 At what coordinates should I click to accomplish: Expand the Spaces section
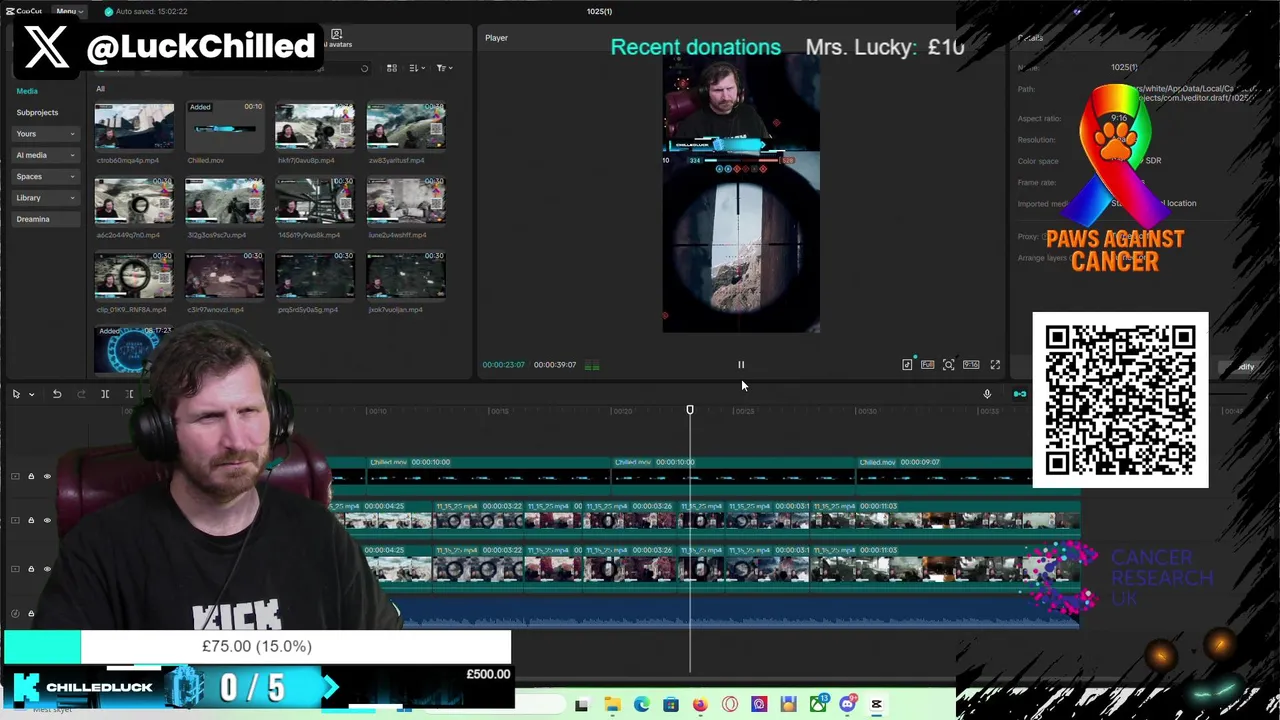[x=46, y=176]
